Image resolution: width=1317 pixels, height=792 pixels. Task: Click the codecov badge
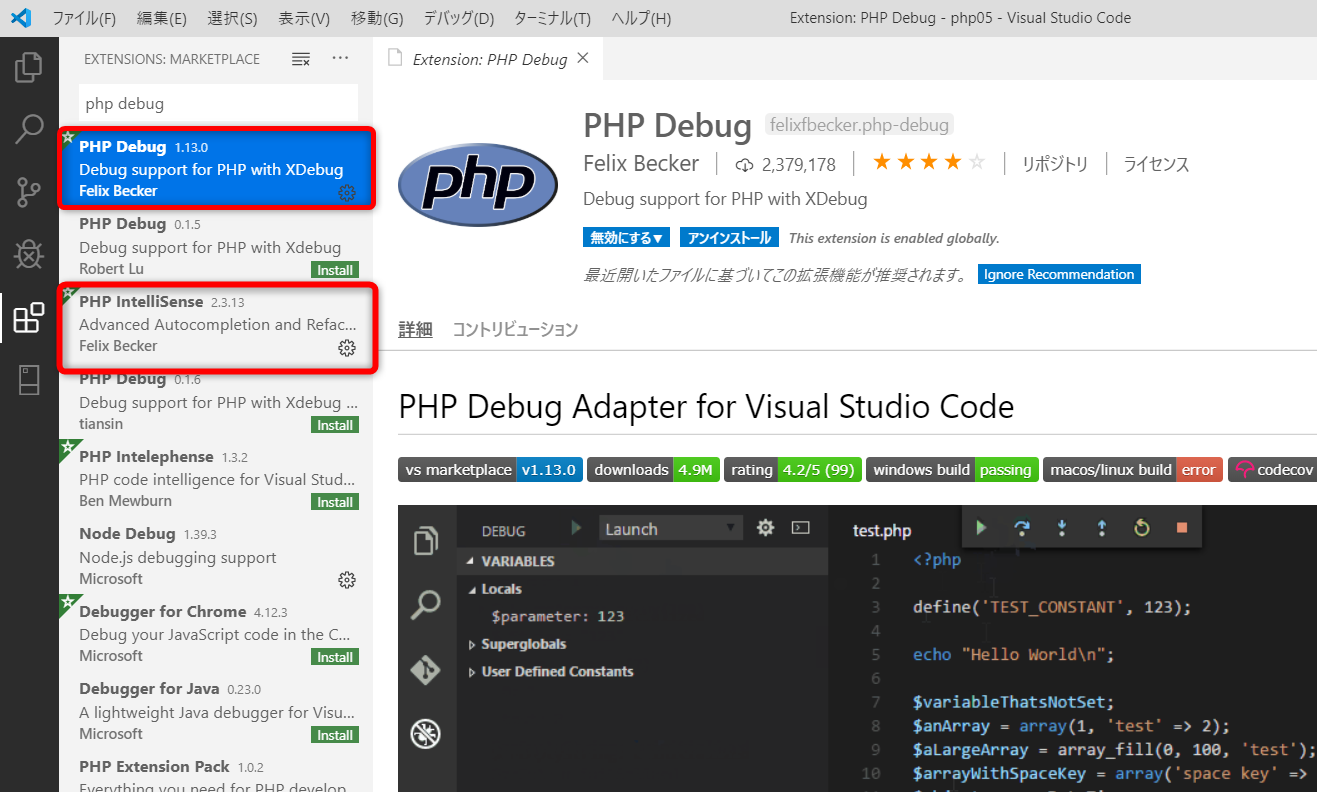coord(1272,470)
